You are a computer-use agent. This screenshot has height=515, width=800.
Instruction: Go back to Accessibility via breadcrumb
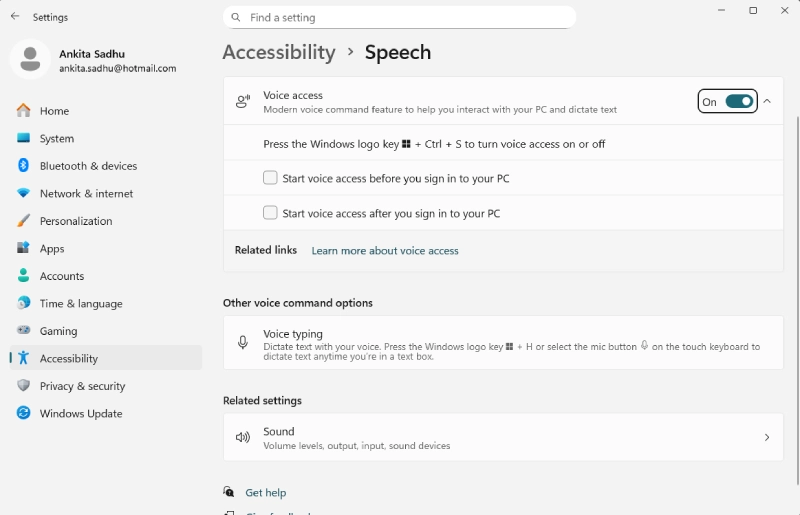point(279,52)
